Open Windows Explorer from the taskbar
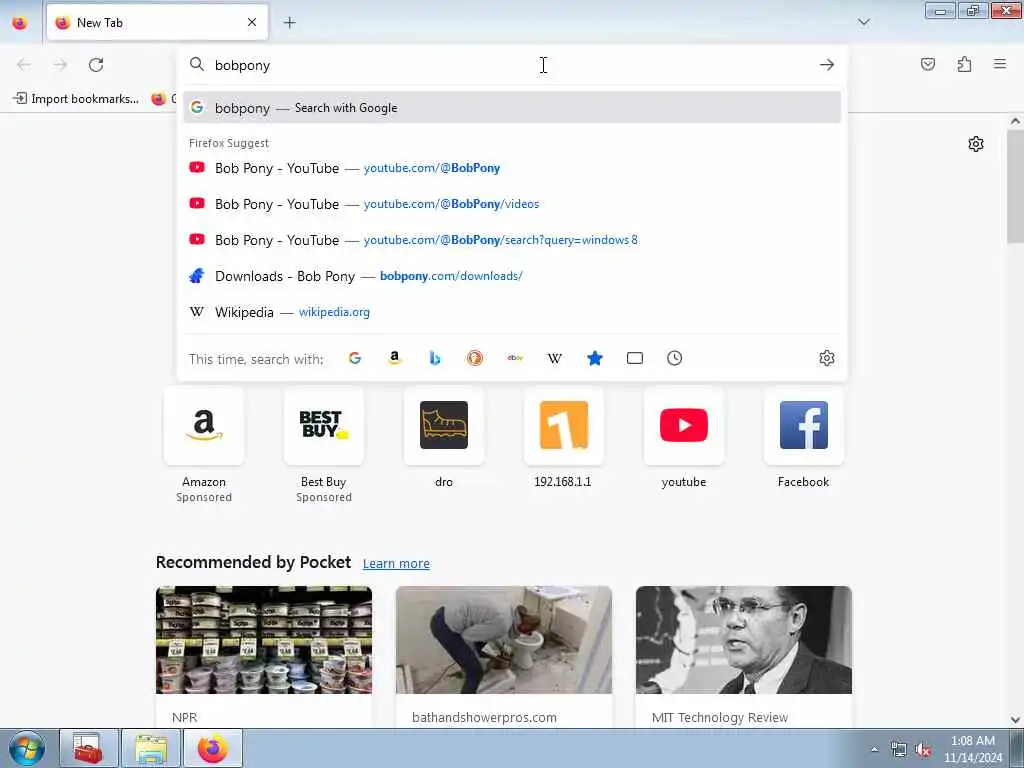The height and width of the screenshot is (768, 1024). [151, 748]
